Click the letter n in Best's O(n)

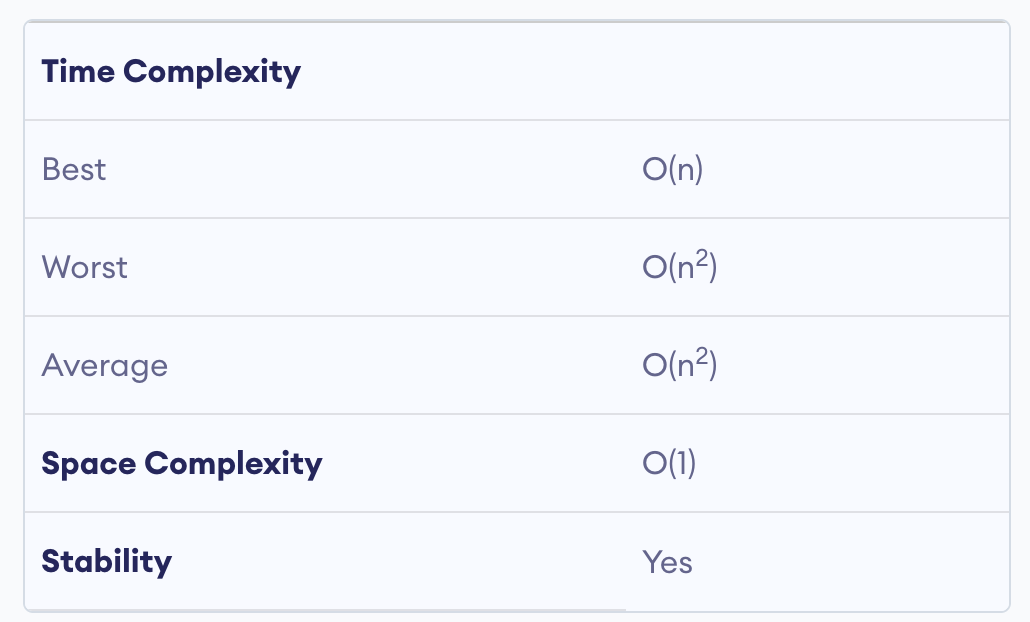[x=685, y=170]
